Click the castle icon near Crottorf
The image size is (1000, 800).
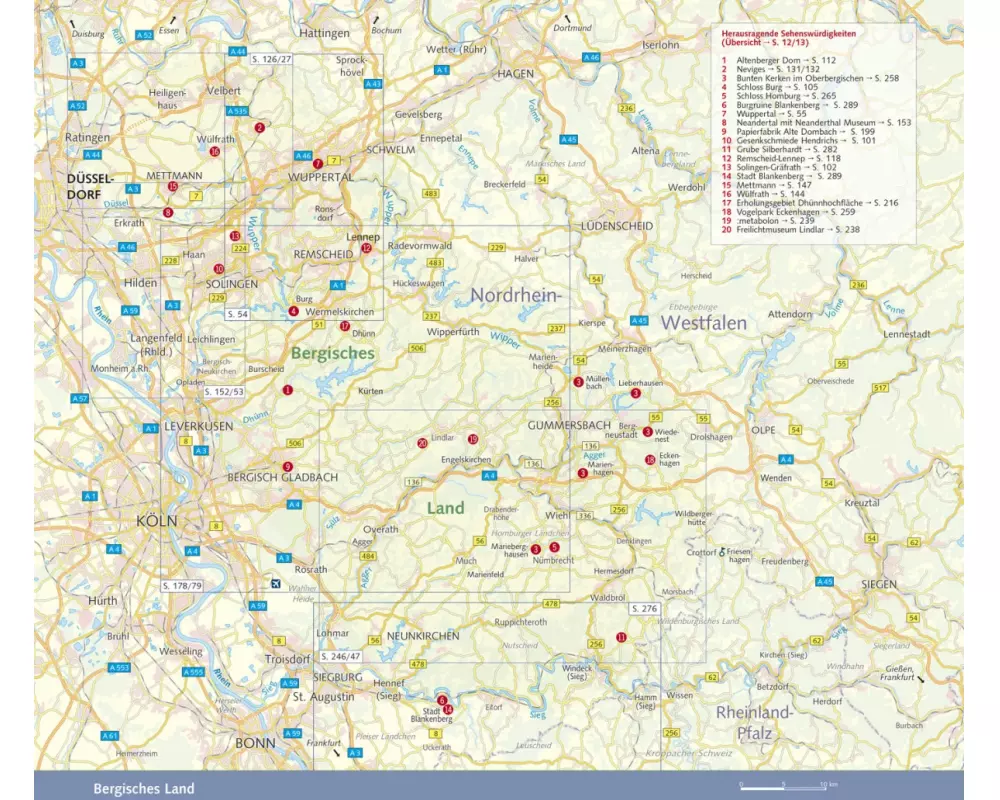tap(721, 551)
